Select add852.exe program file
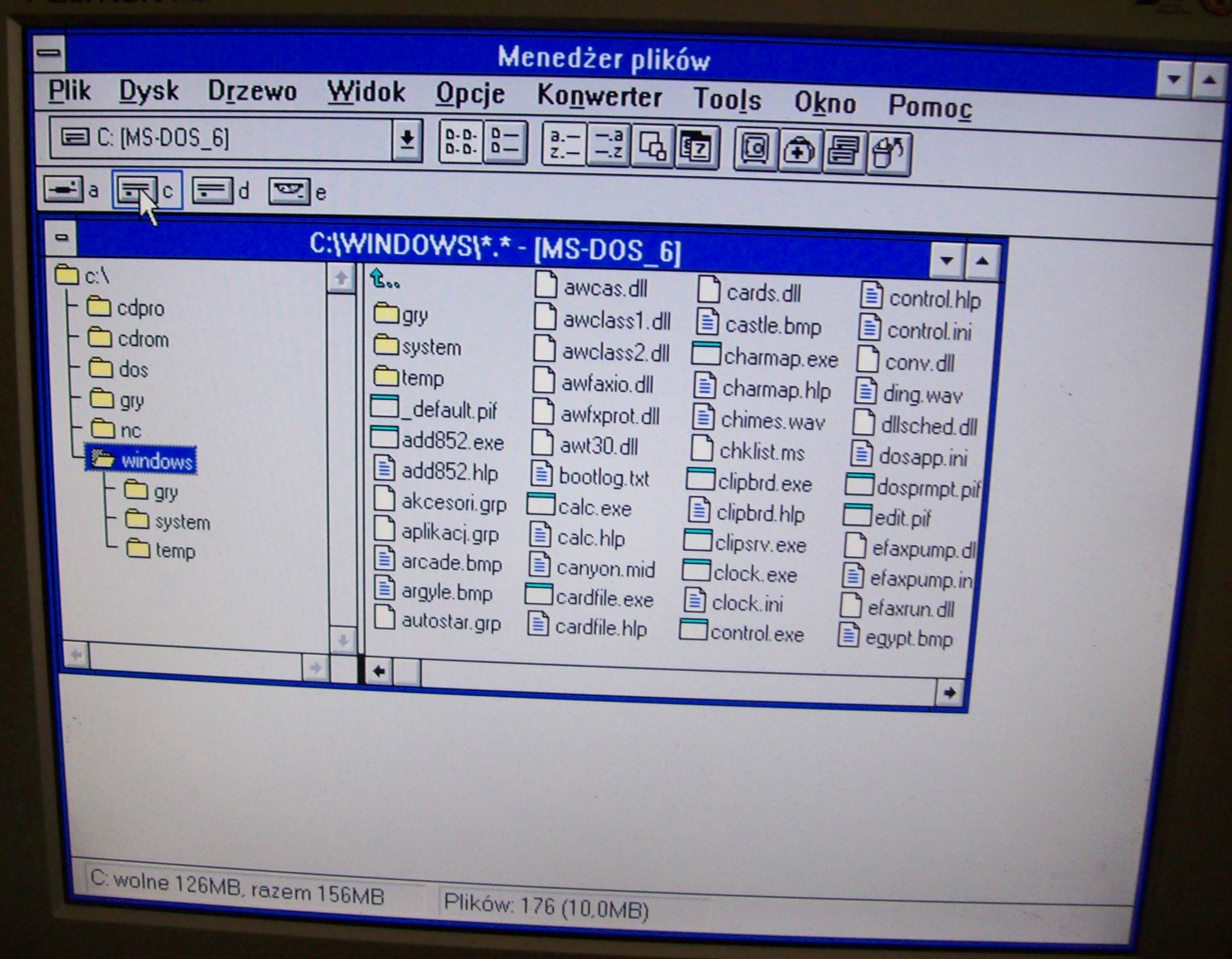1232x959 pixels. [x=437, y=440]
